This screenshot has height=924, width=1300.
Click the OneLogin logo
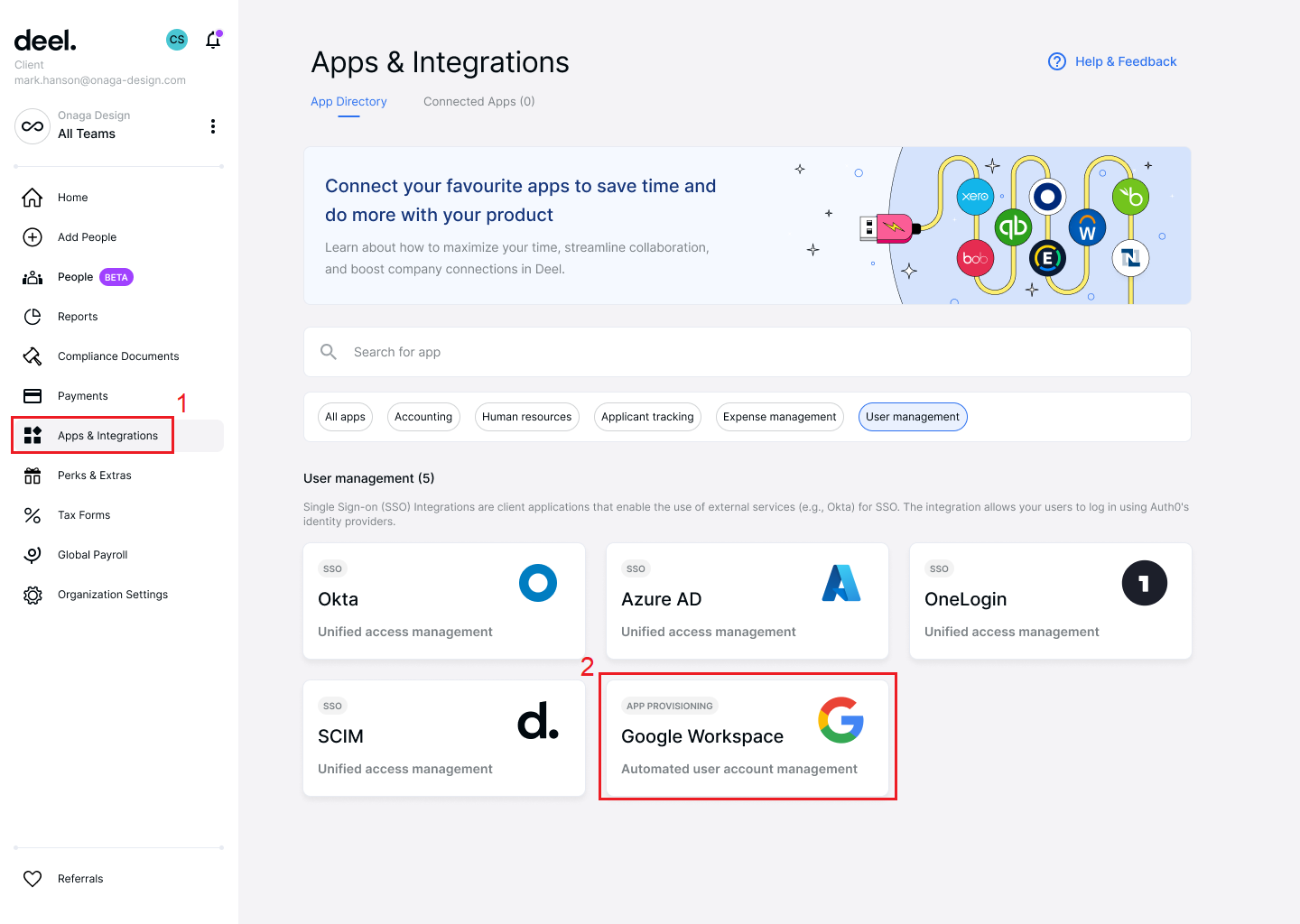[x=1145, y=583]
